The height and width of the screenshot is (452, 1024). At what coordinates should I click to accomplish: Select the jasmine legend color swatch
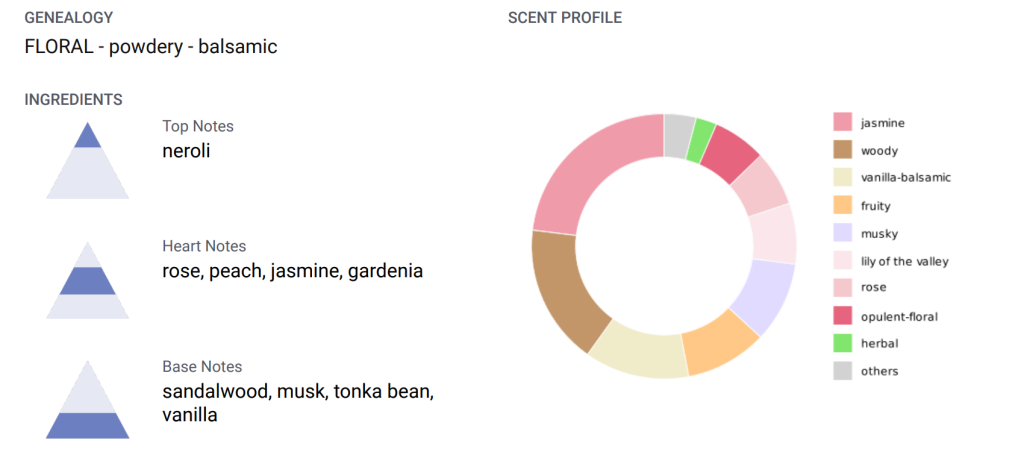(x=843, y=122)
